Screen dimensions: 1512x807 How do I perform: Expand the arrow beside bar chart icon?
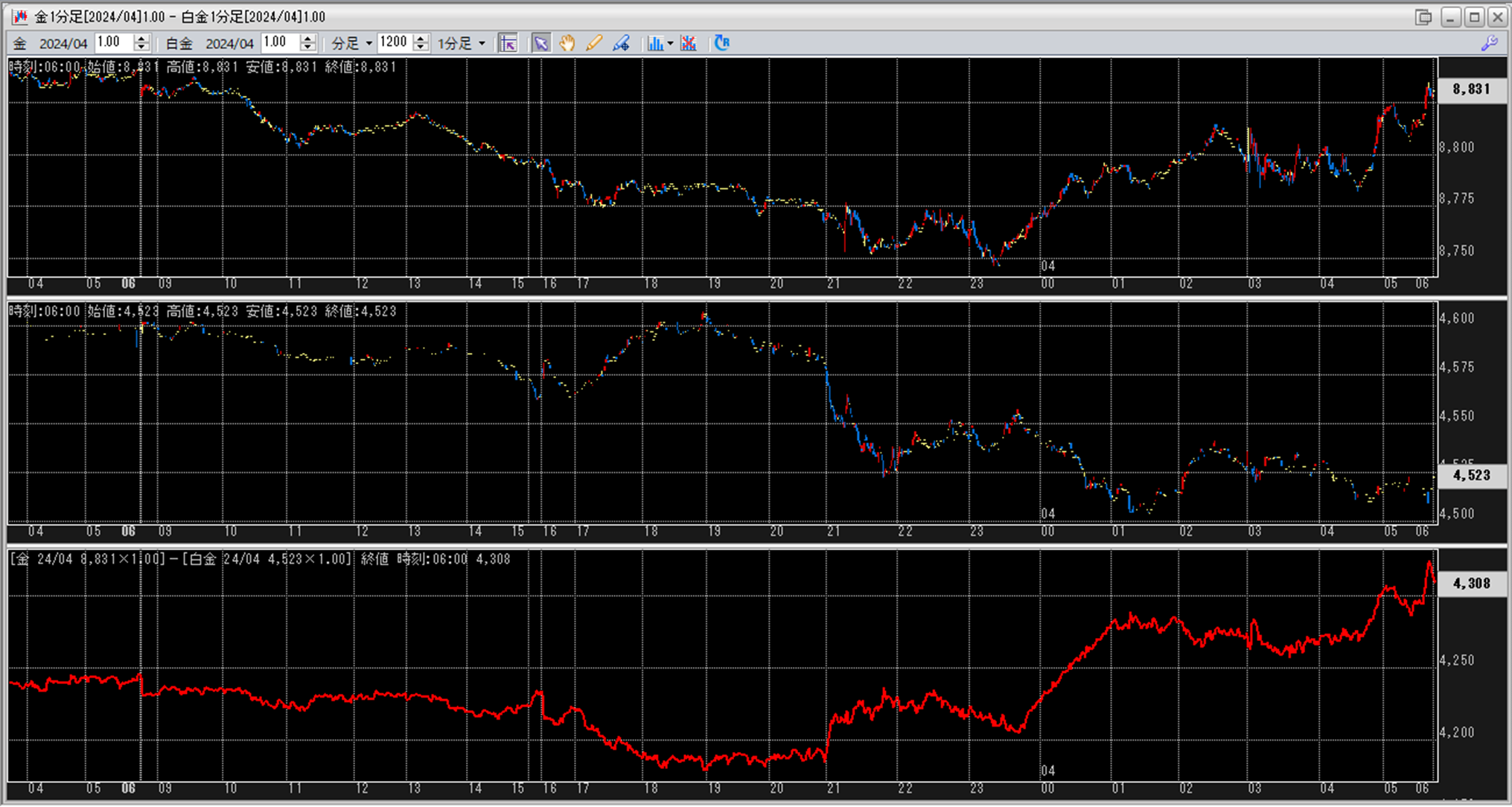(670, 43)
